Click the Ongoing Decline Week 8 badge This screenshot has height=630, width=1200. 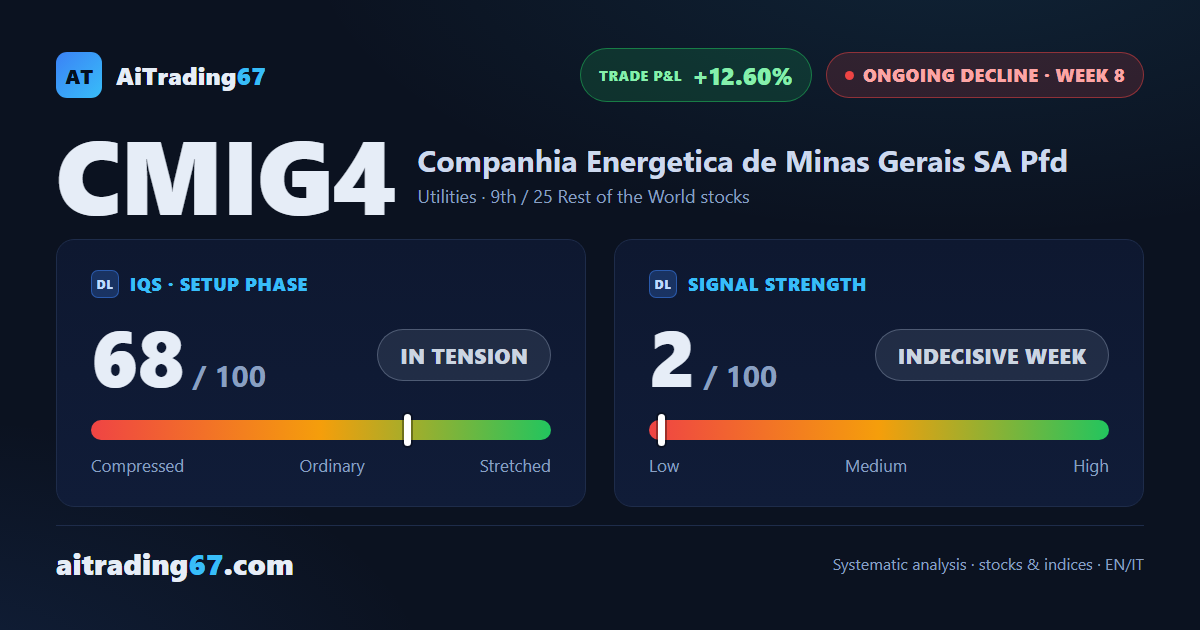985,75
